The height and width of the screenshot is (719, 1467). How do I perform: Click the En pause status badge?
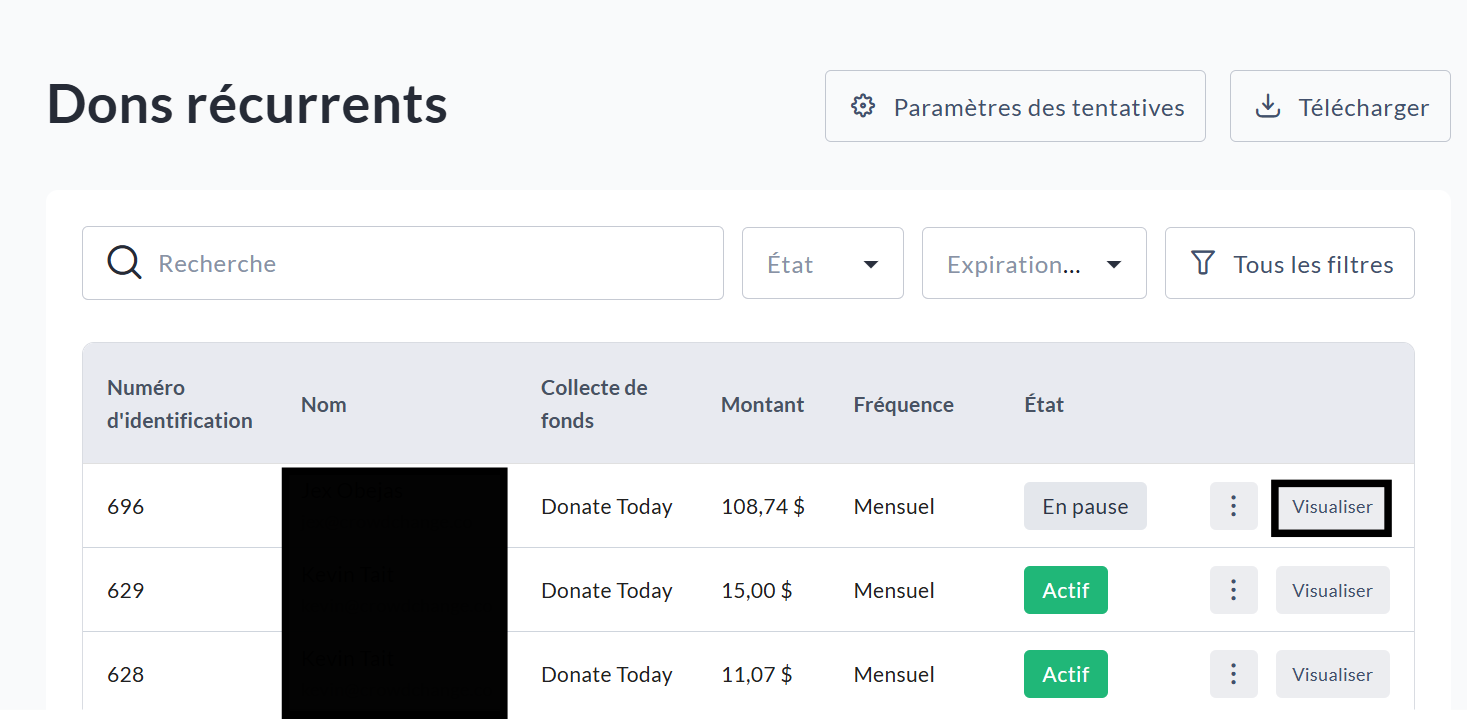[x=1084, y=506]
